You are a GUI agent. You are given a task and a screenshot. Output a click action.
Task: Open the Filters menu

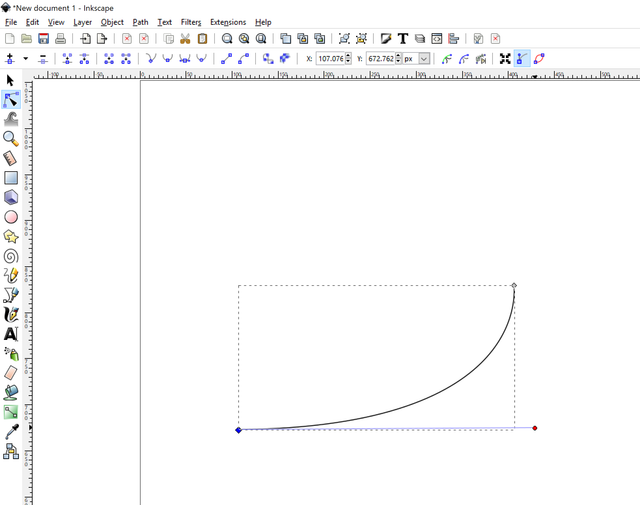pos(190,22)
